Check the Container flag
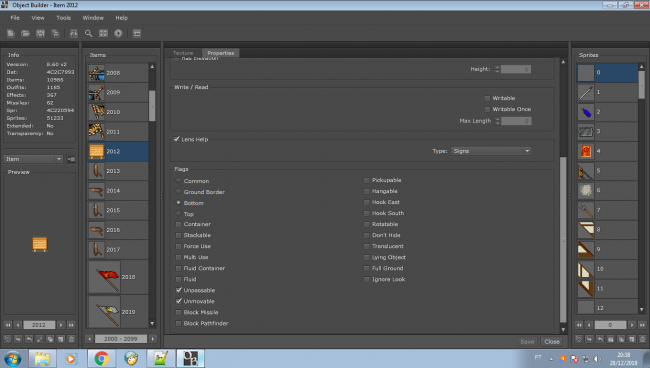The height and width of the screenshot is (368, 650). 179,224
